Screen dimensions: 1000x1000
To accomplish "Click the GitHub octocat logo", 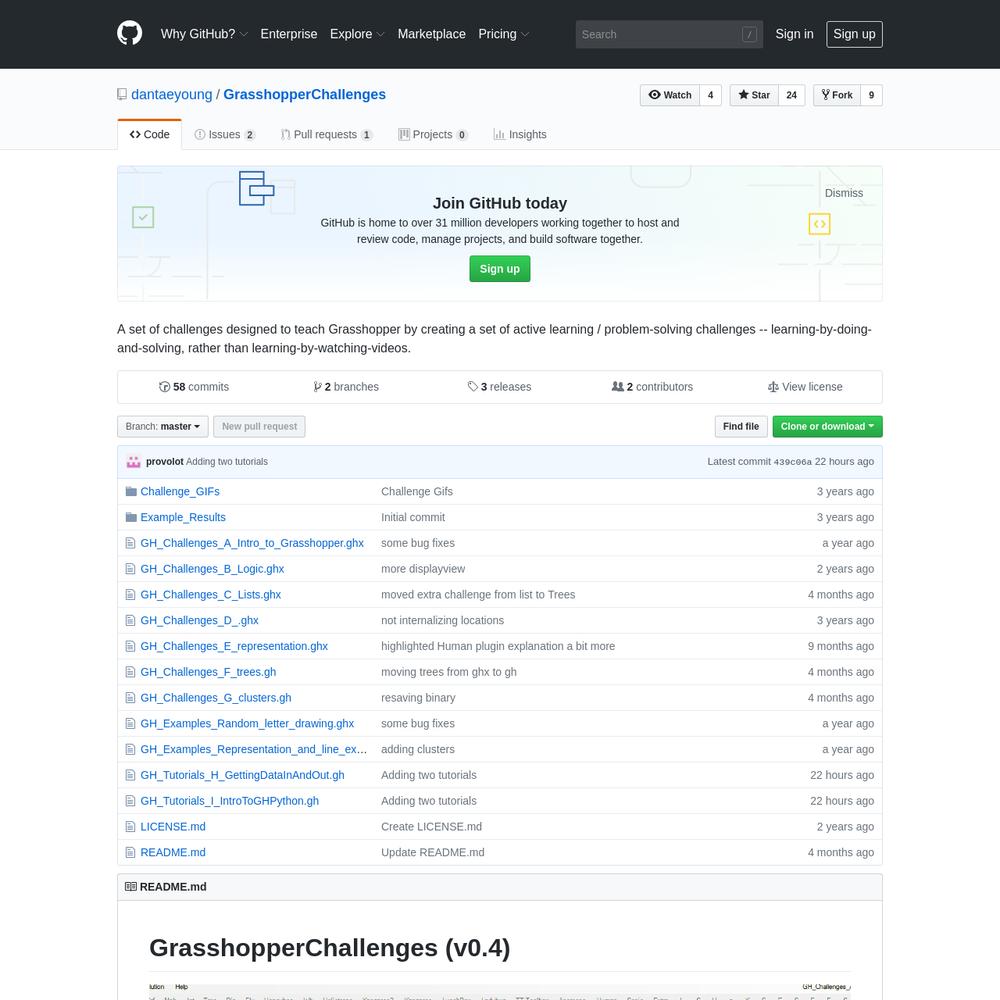I will click(129, 34).
